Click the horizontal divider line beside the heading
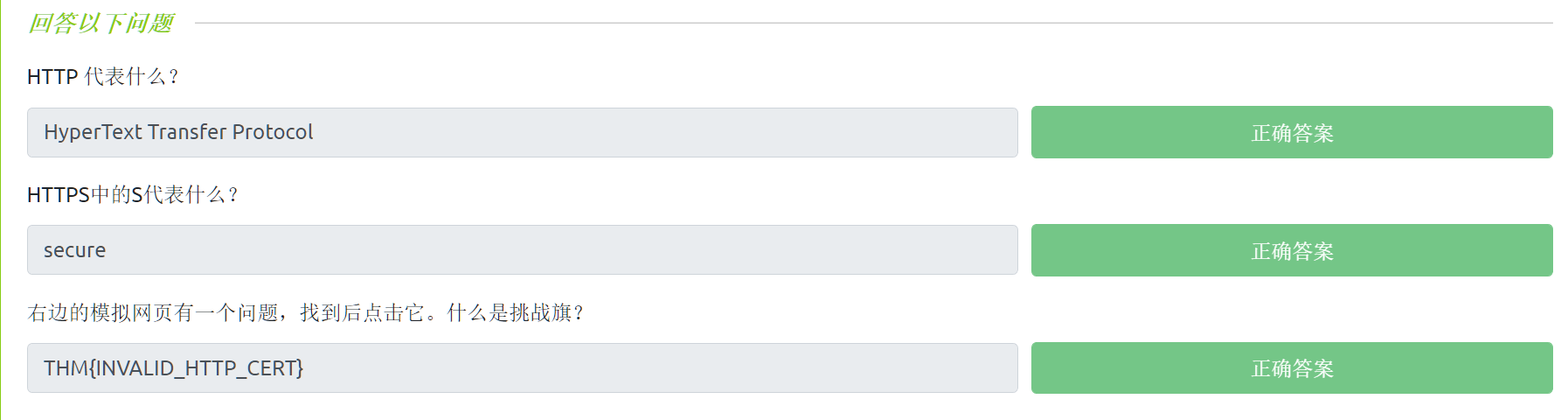The image size is (1568, 420). 874,24
